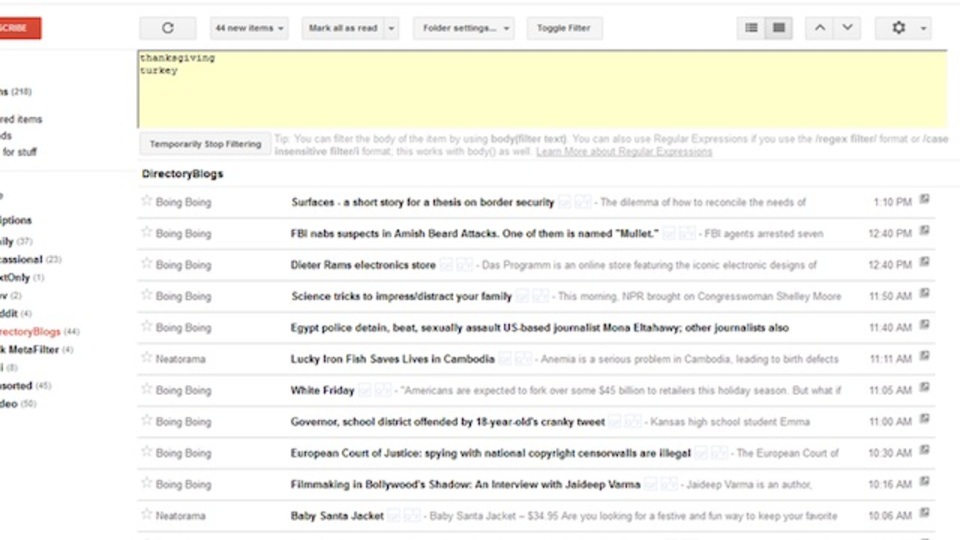Image resolution: width=960 pixels, height=540 pixels.
Task: Open original link for Dieter Rams item
Action: pyautogui.click(x=924, y=262)
